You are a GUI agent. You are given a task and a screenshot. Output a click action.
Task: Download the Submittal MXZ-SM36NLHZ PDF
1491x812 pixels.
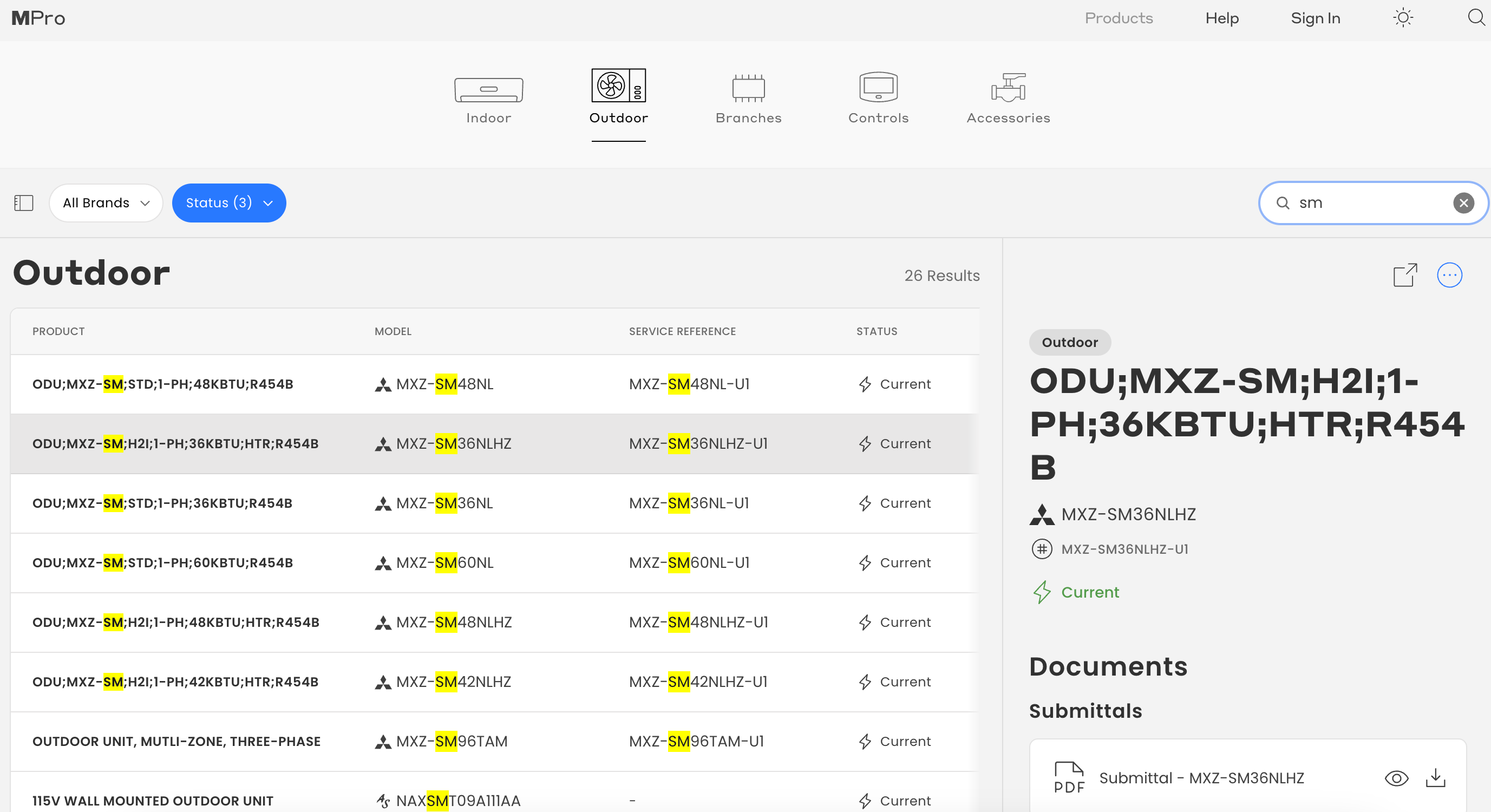(1435, 778)
